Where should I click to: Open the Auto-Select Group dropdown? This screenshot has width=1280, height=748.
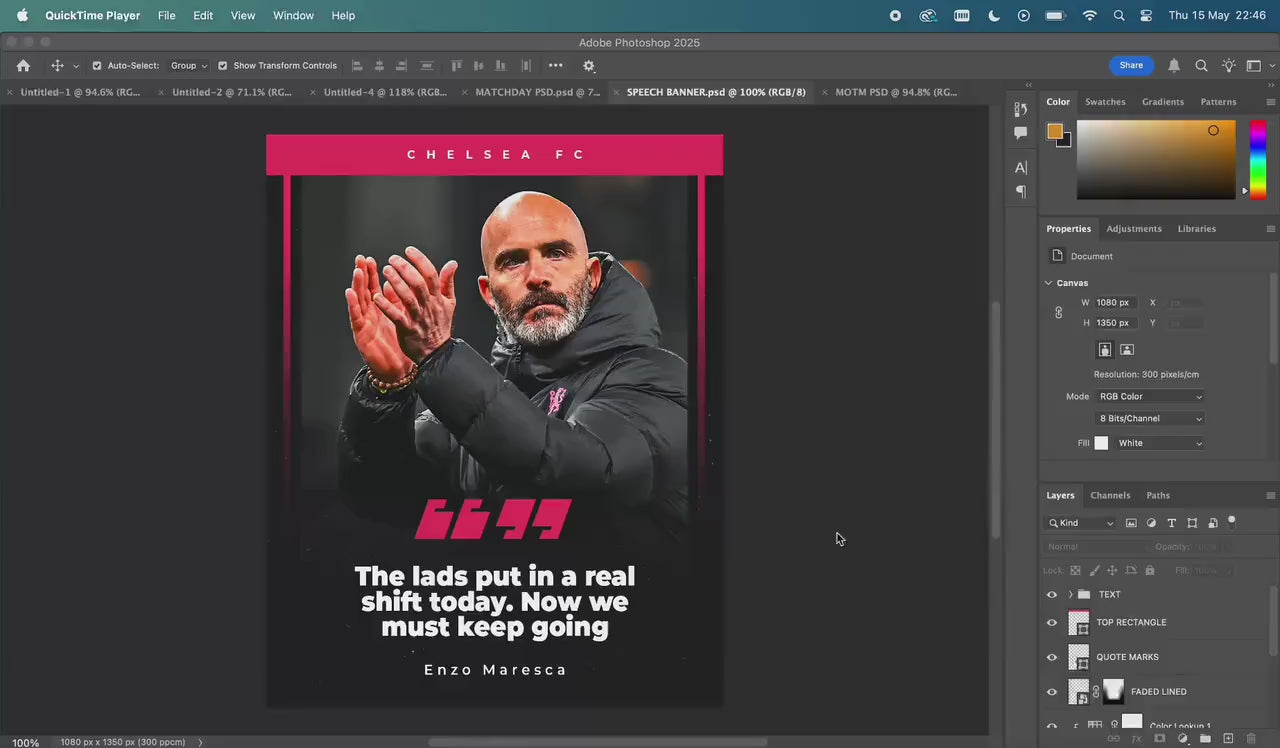coord(188,66)
